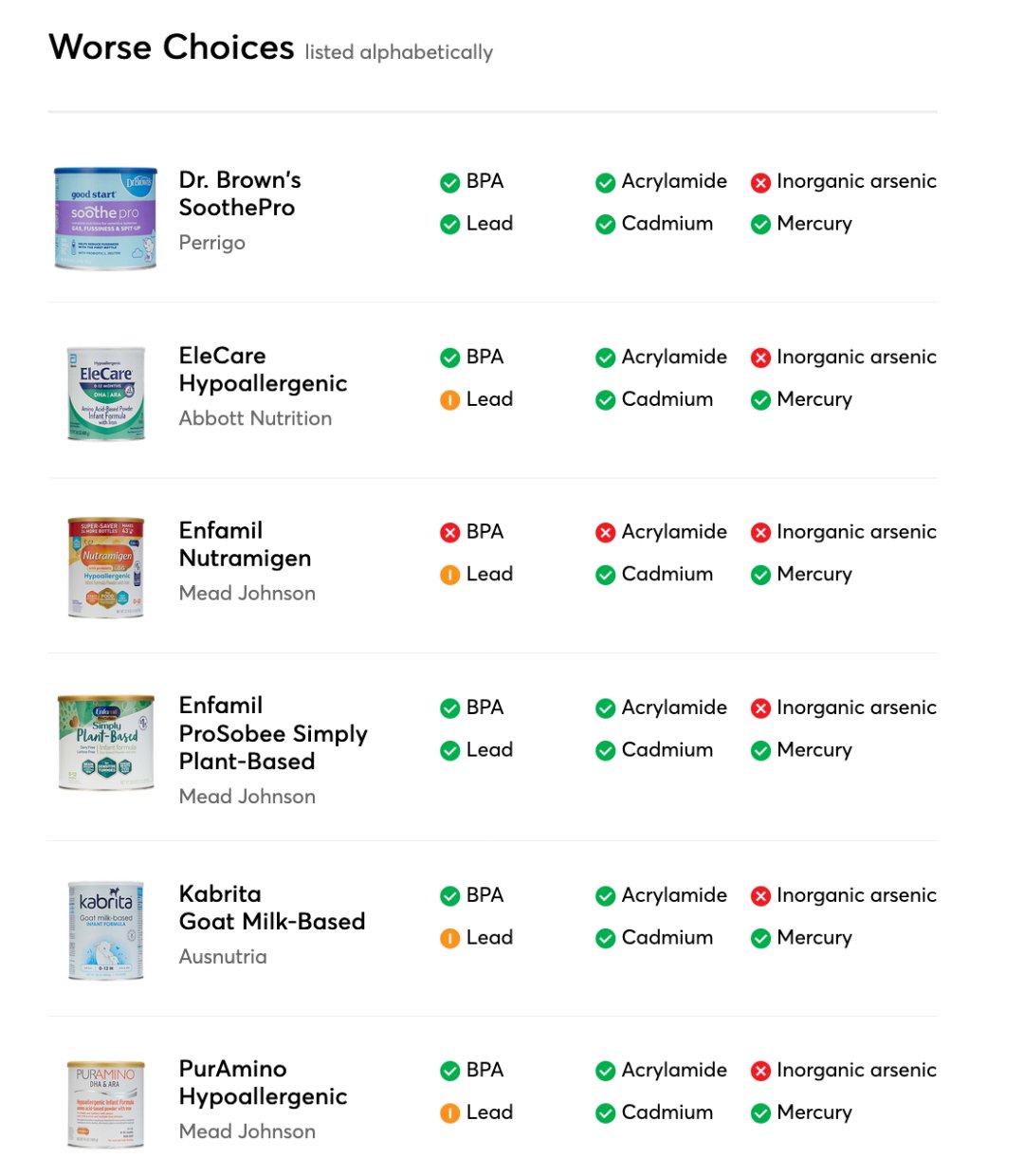
Task: Select Enfamil ProSobee Simply Plant-Based title
Action: tap(273, 733)
